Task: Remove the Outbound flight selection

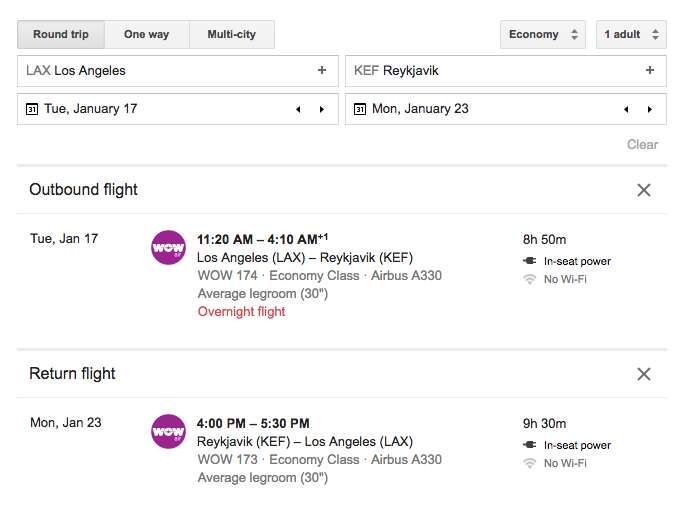Action: 644,190
